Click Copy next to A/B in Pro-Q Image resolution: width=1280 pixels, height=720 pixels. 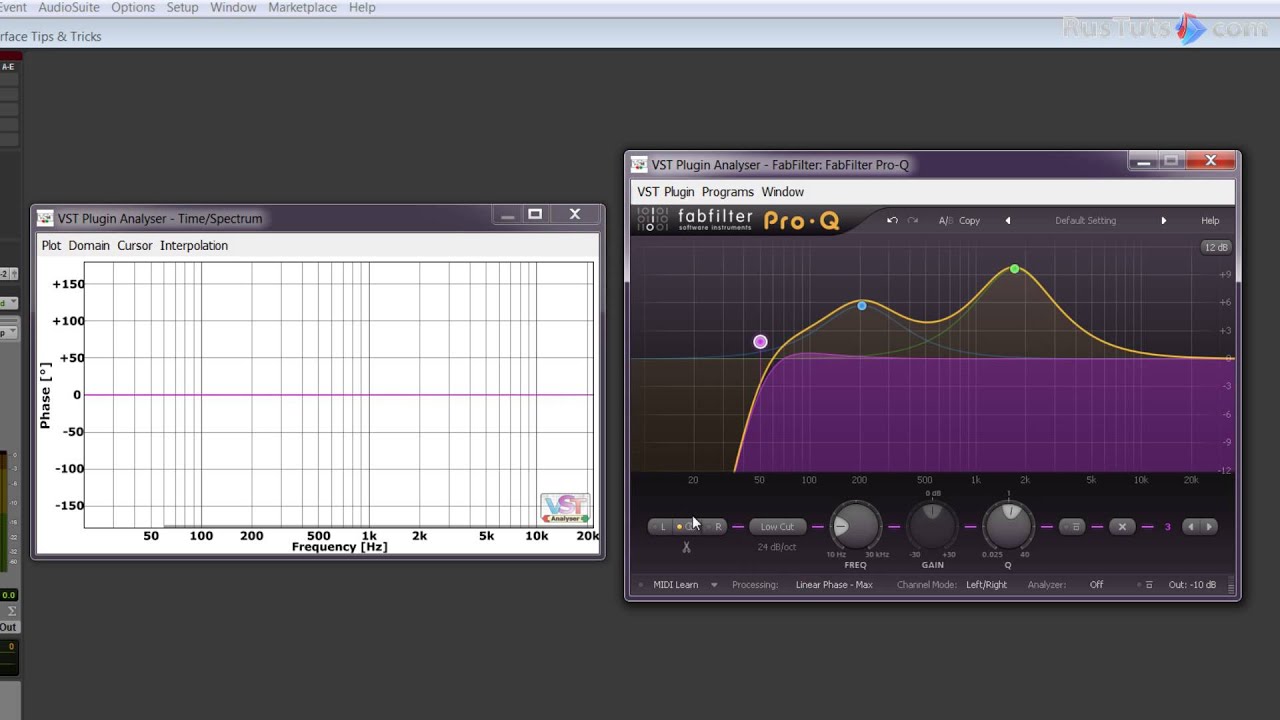pyautogui.click(x=970, y=220)
